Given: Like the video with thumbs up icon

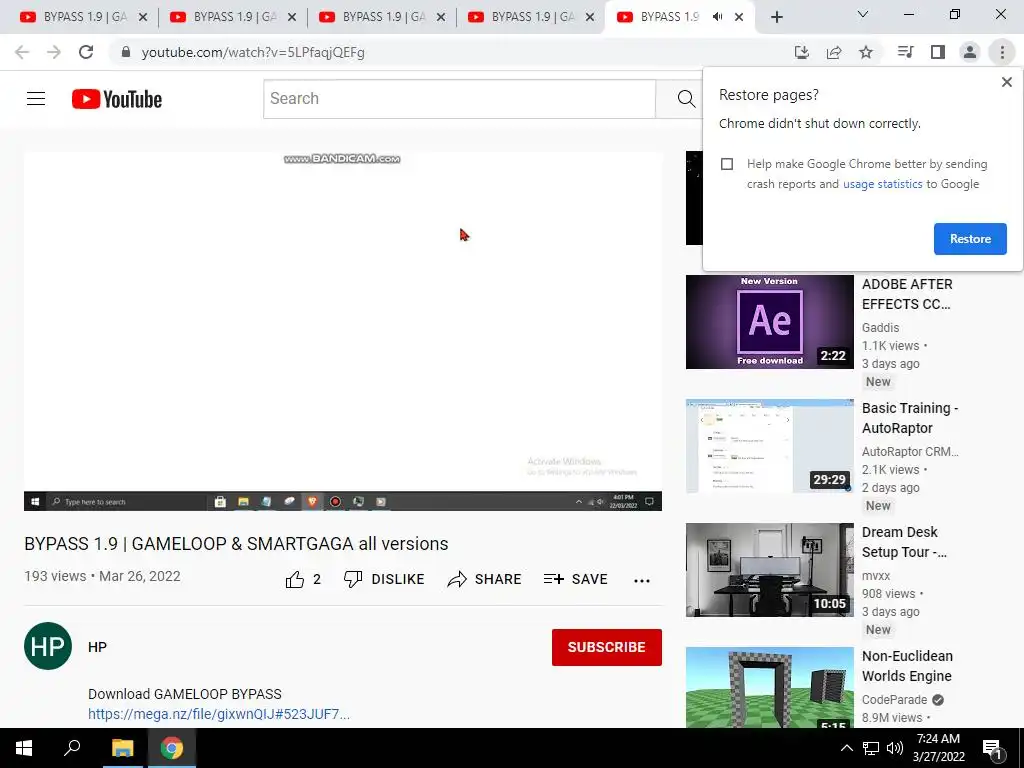Looking at the screenshot, I should point(295,579).
